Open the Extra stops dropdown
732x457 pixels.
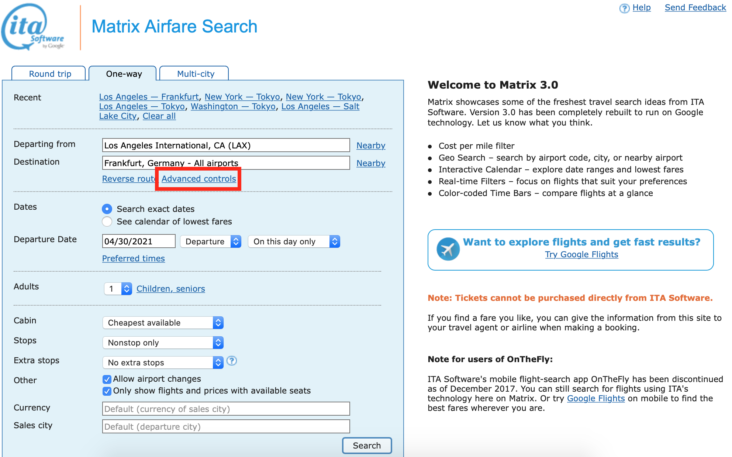coord(163,362)
